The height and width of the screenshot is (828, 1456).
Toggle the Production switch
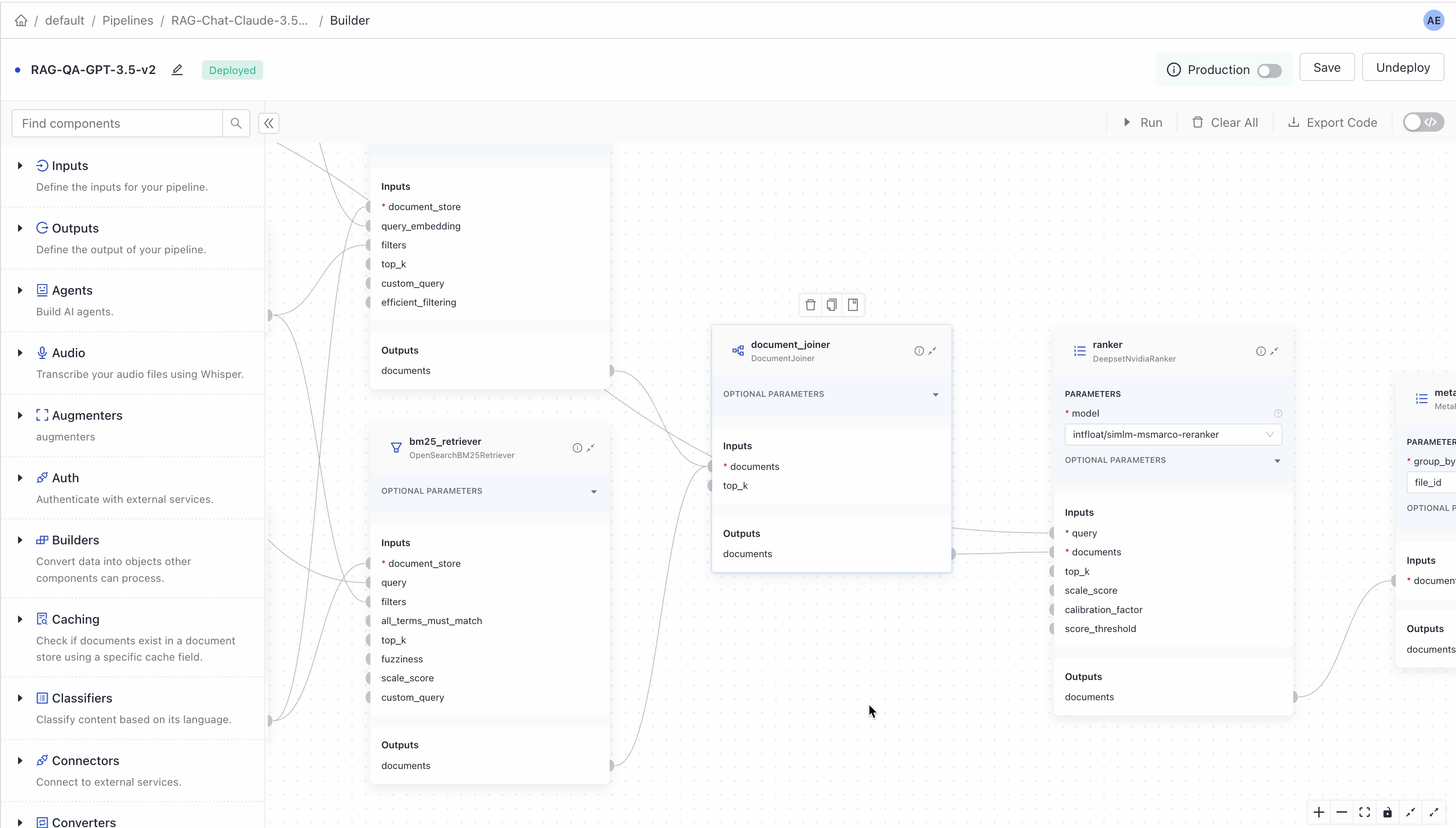tap(1270, 70)
